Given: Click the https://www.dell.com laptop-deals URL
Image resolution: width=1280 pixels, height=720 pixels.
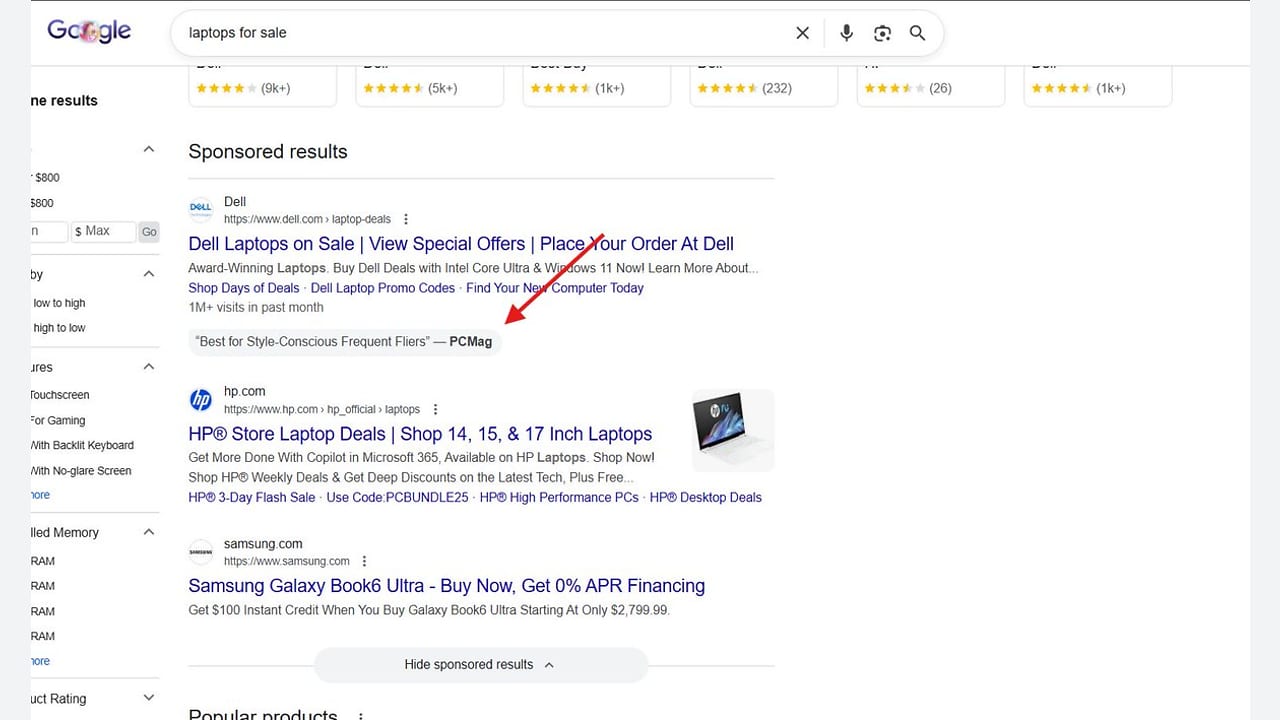Looking at the screenshot, I should click(x=307, y=219).
